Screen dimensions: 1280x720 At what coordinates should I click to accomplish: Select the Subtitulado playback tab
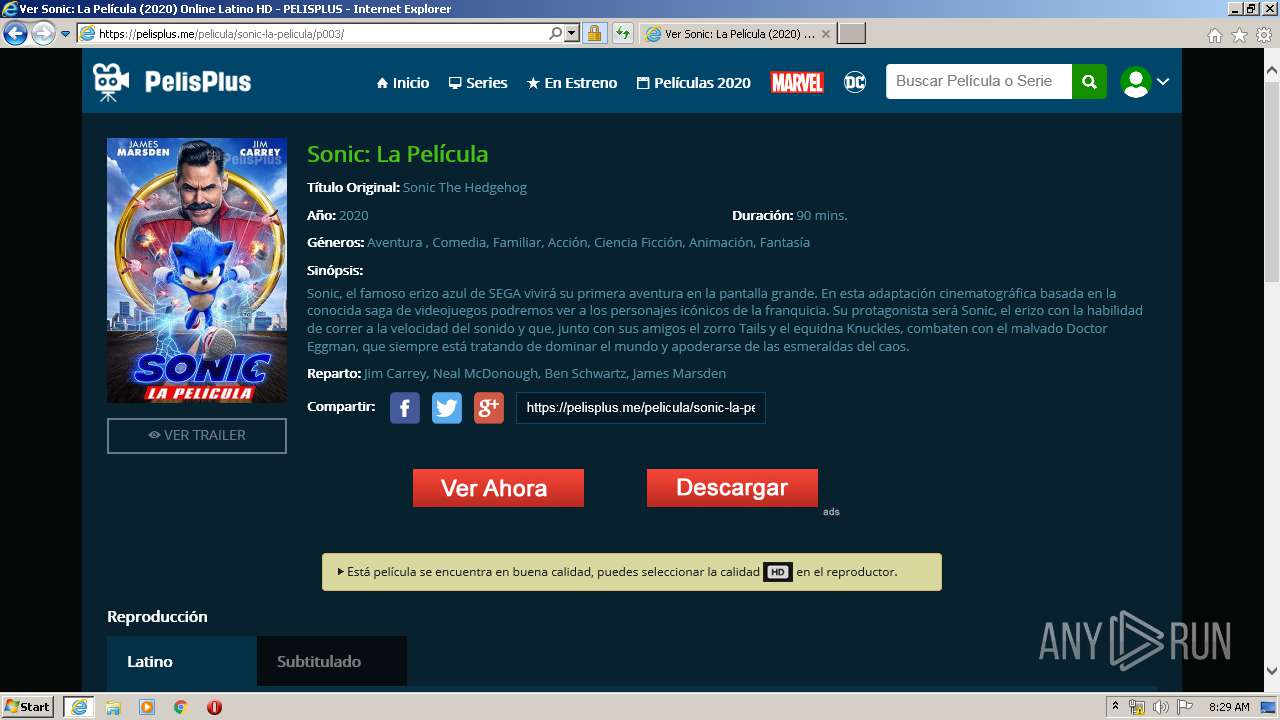point(332,661)
